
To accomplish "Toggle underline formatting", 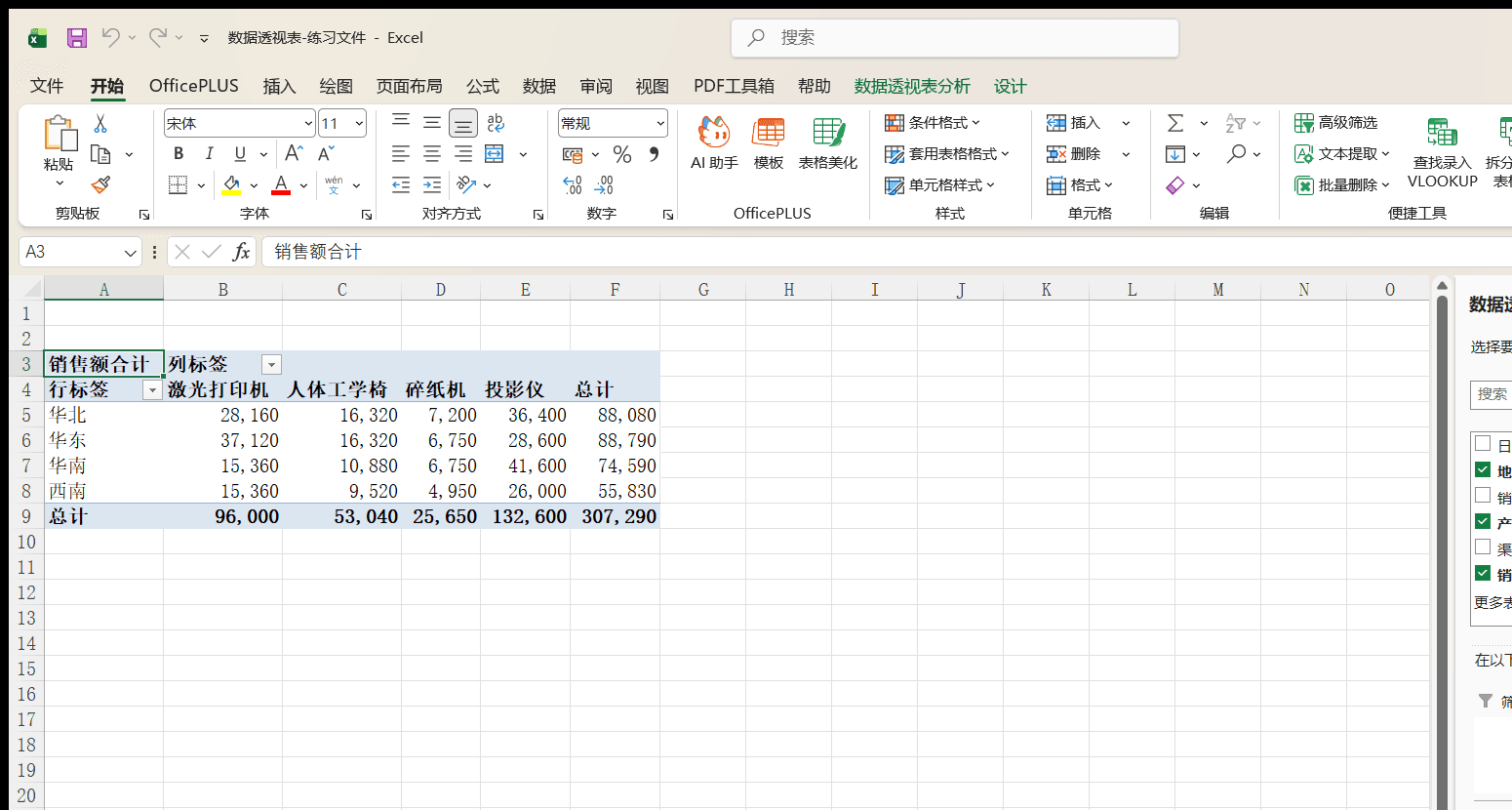I will point(240,154).
